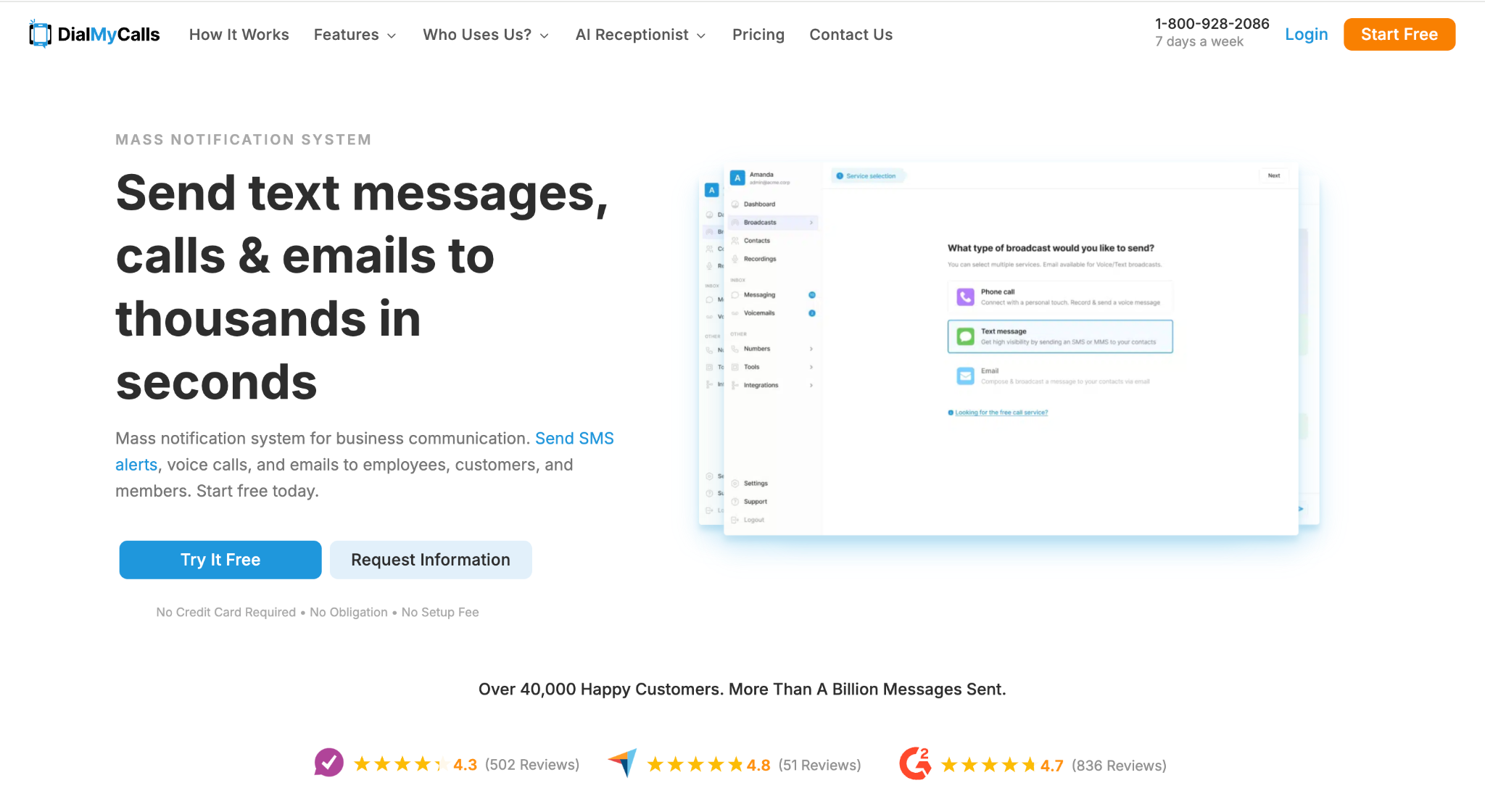The width and height of the screenshot is (1485, 812).
Task: Select Dashboard in the preview sidebar
Action: (759, 204)
